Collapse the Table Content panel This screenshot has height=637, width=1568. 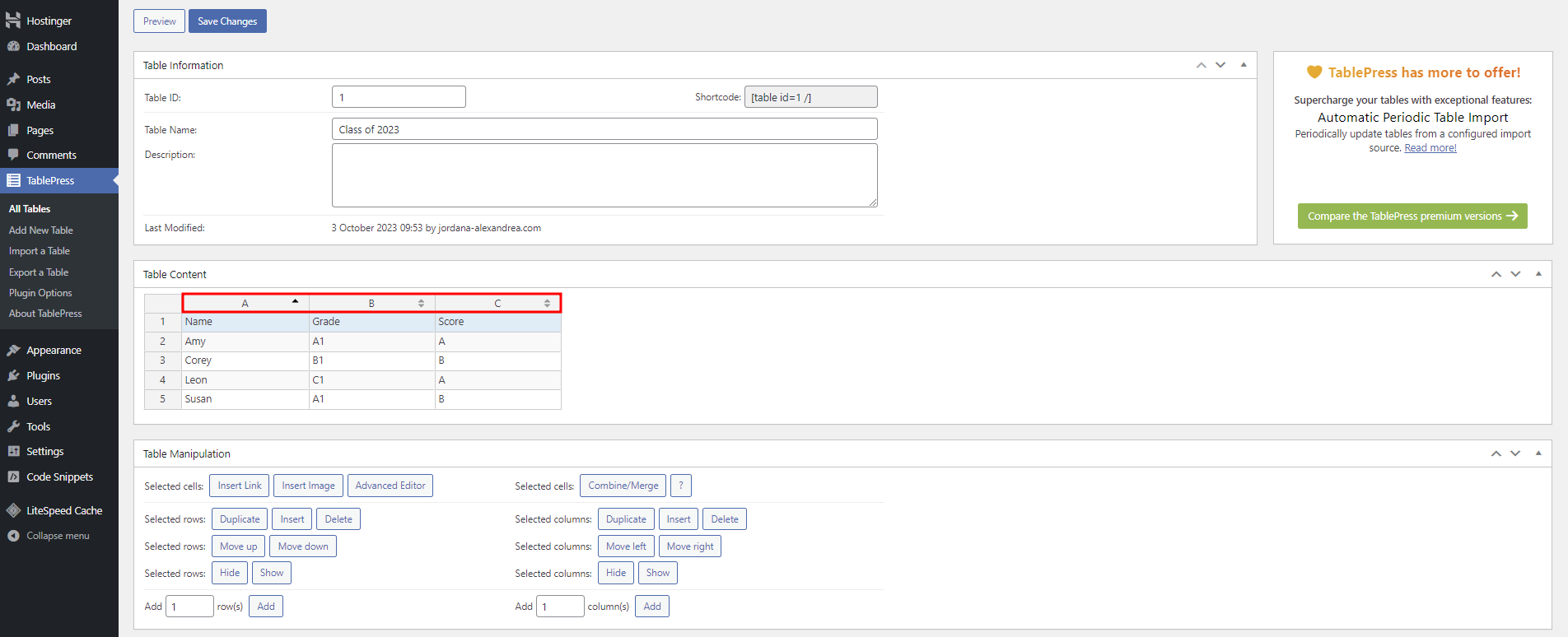coord(1538,274)
